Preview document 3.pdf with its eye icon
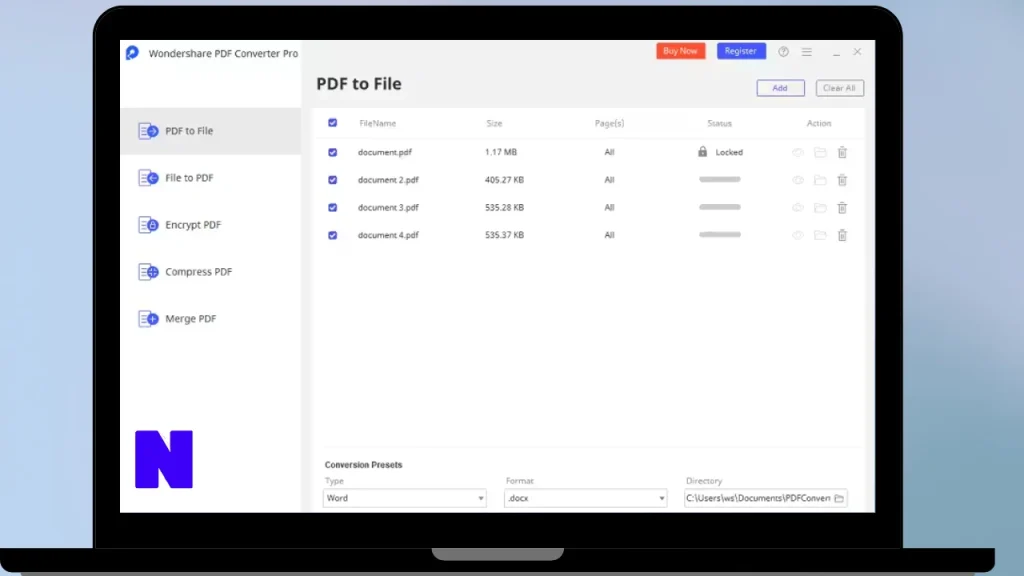This screenshot has height=576, width=1024. click(798, 208)
